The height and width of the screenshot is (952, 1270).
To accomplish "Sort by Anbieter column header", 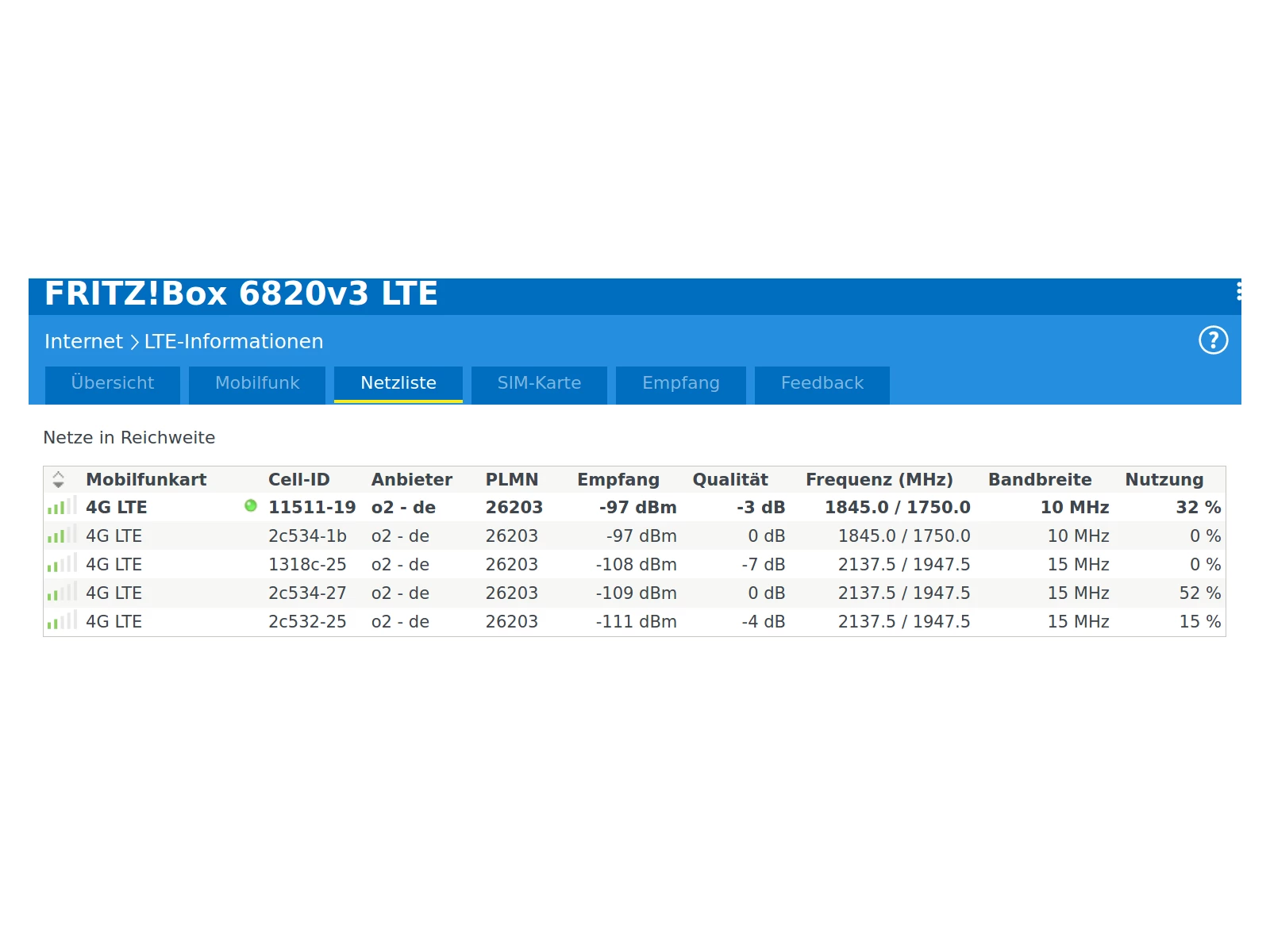I will coord(412,479).
